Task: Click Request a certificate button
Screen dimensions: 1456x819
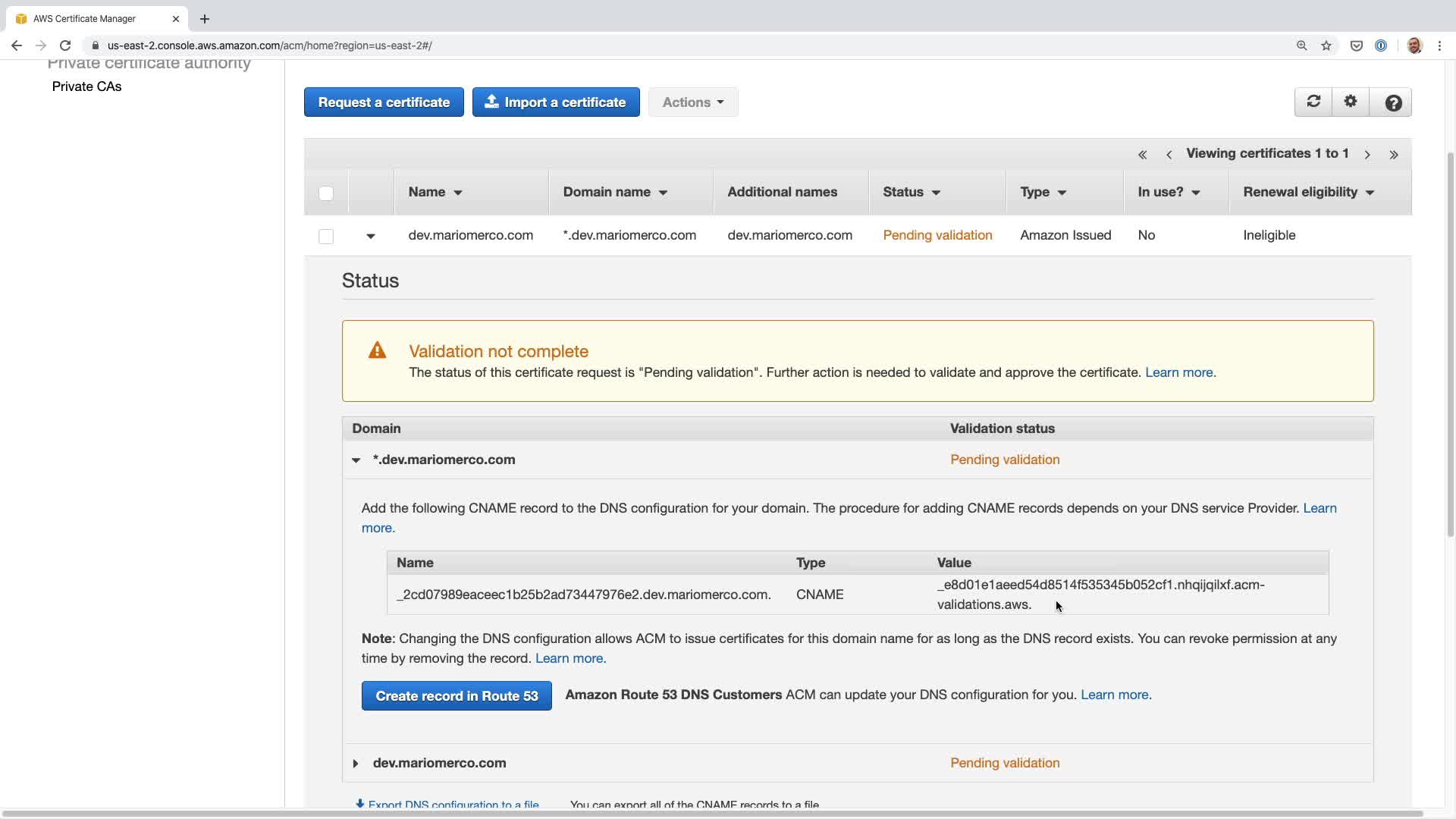Action: [384, 102]
